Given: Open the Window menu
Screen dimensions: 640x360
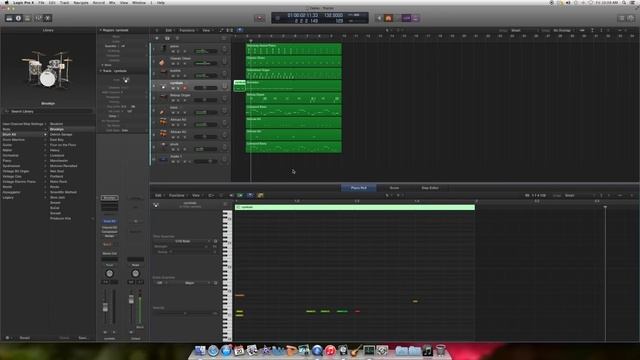Looking at the screenshot, I should tap(139, 2).
